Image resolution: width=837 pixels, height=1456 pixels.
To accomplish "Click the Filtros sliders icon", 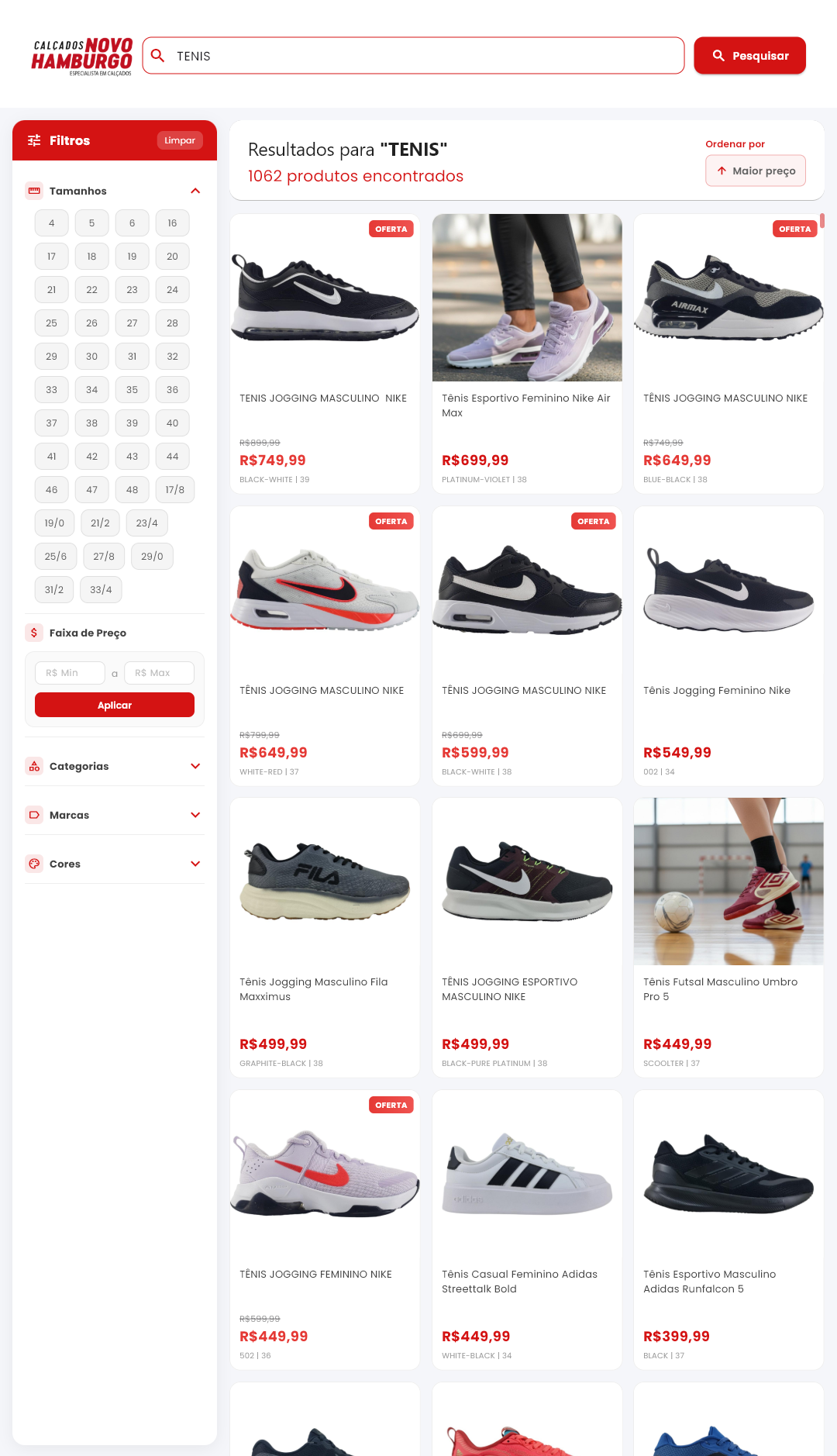I will click(x=34, y=140).
